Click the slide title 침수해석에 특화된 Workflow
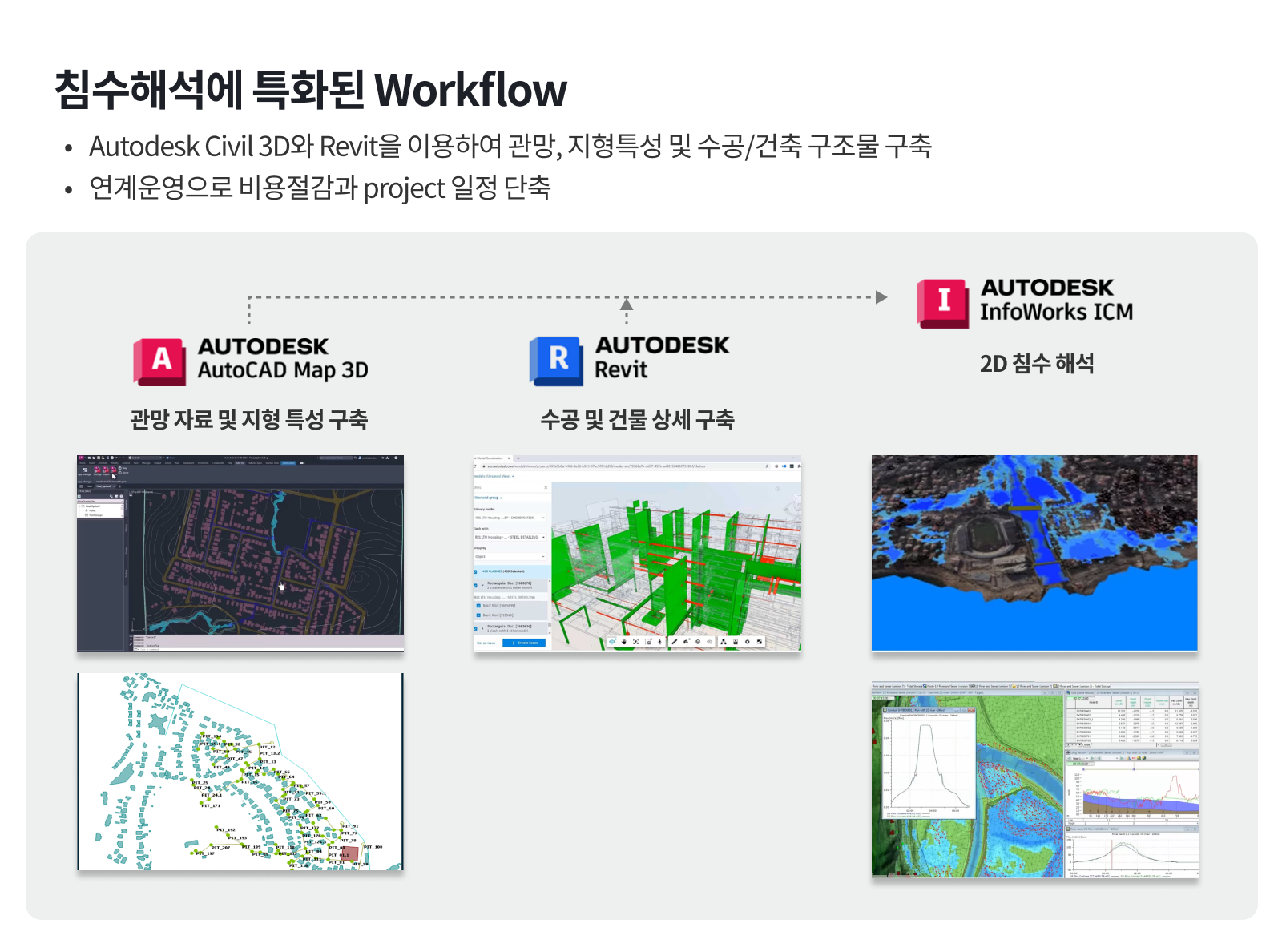1282x952 pixels. [x=311, y=89]
